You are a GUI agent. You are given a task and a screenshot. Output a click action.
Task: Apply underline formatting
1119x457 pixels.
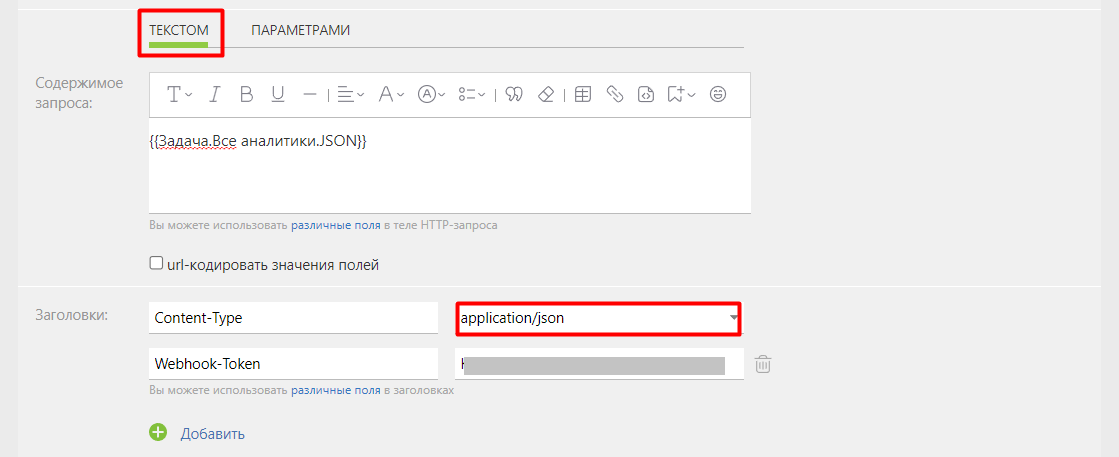coord(278,94)
